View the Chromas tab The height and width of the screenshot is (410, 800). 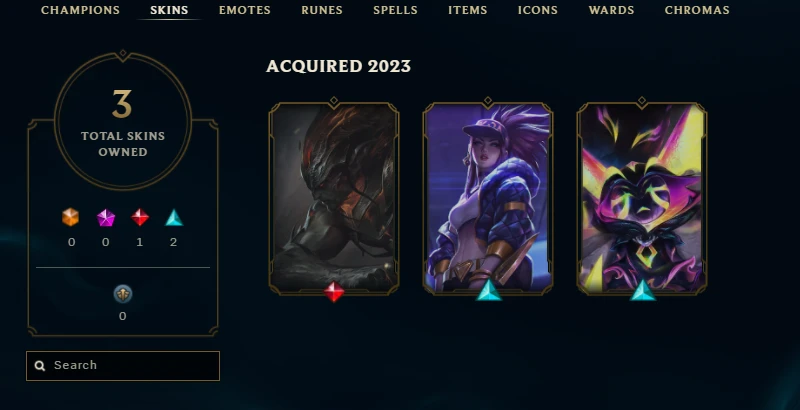697,10
